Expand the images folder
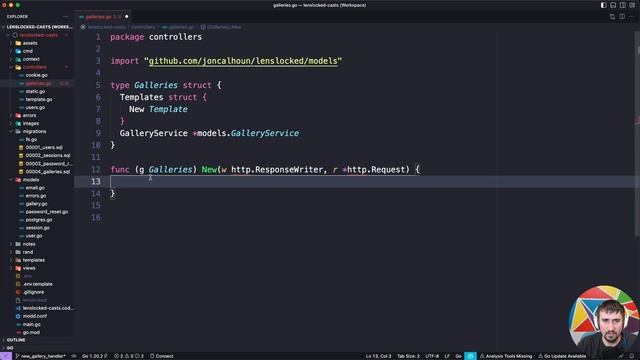640x360 pixels. tap(31, 123)
